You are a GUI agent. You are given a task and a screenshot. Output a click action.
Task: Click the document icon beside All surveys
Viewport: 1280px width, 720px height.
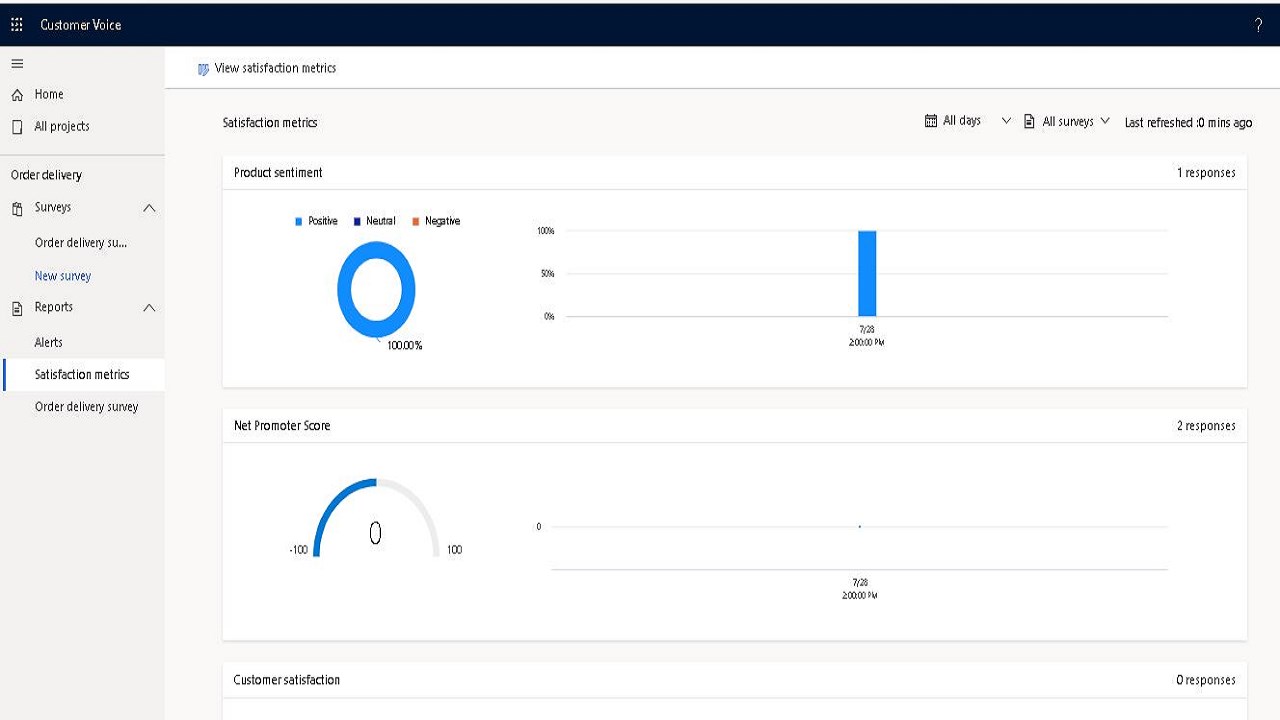tap(1029, 121)
